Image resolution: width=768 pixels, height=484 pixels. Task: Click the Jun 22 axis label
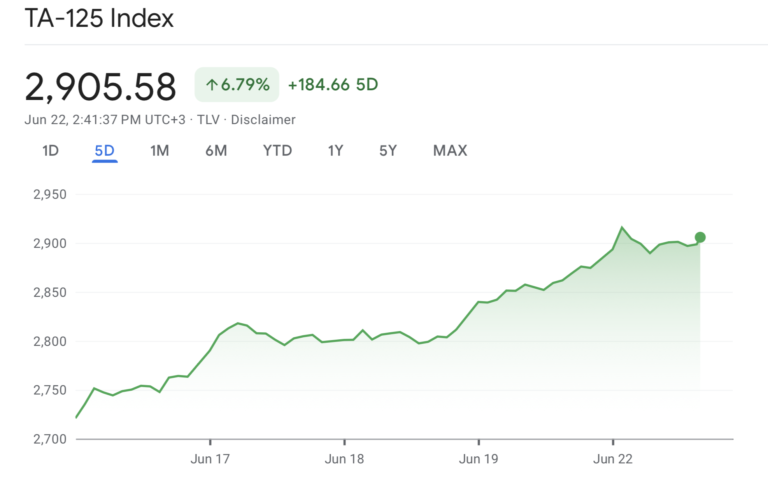613,459
